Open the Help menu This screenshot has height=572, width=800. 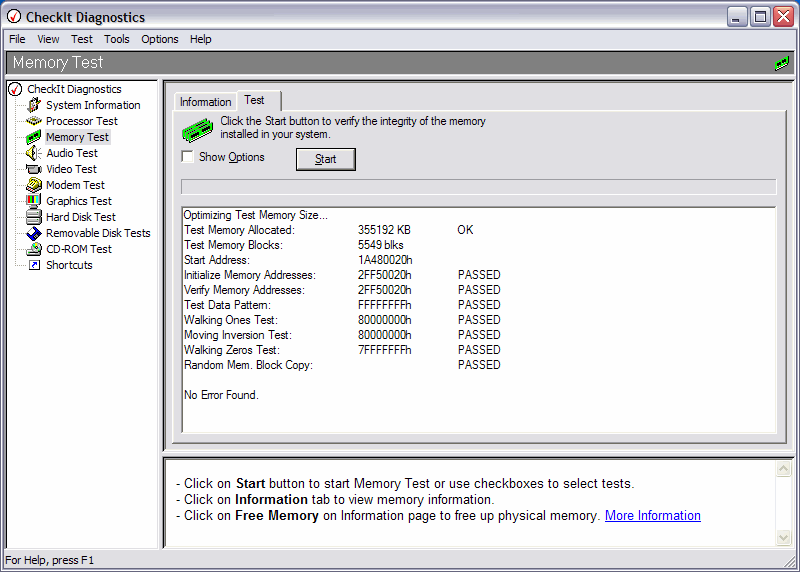(201, 39)
